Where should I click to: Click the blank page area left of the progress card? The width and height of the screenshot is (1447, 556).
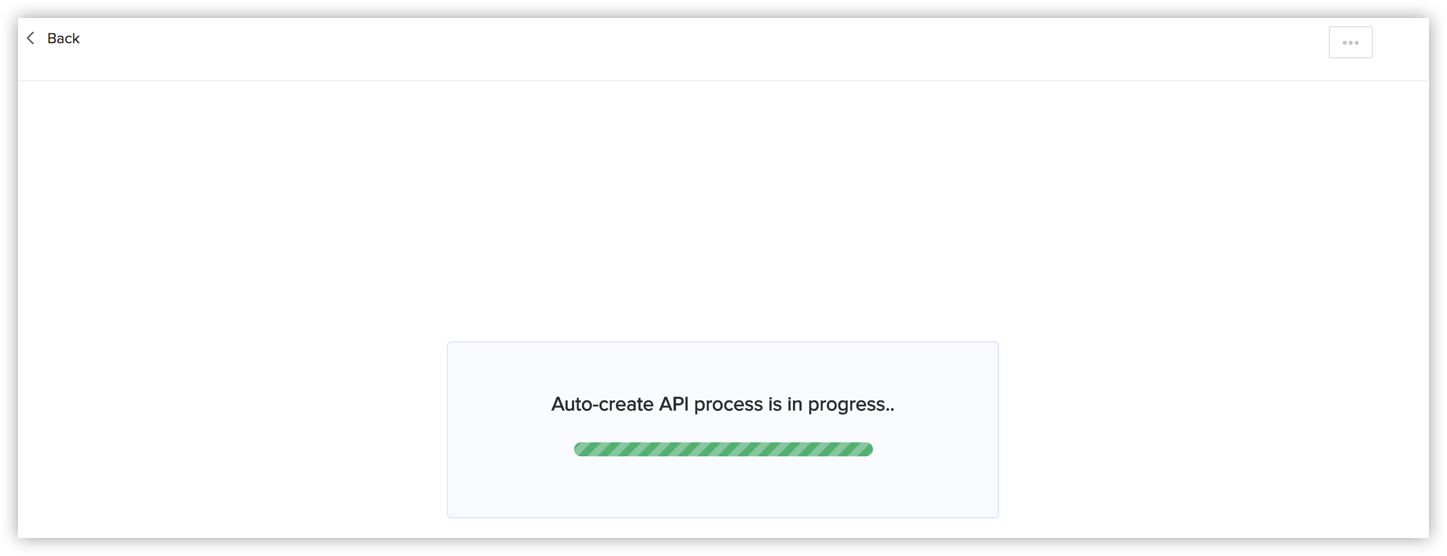click(230, 430)
